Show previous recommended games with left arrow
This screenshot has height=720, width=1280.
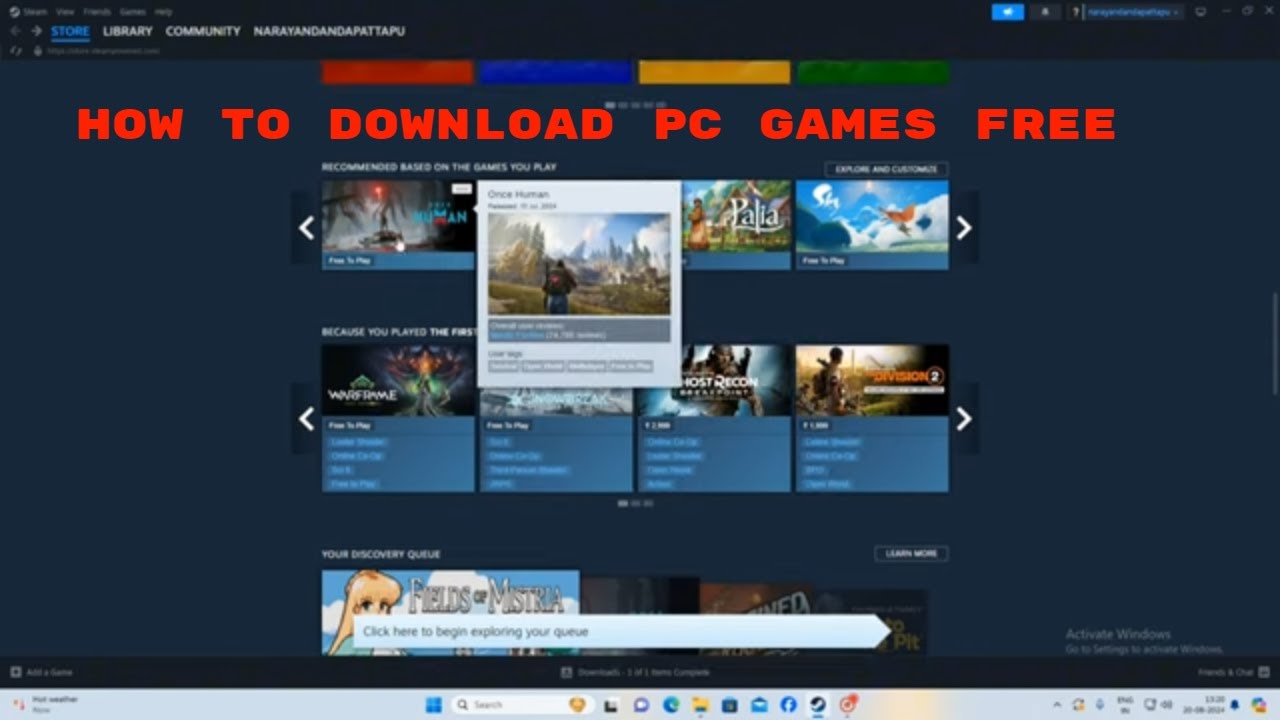[306, 228]
